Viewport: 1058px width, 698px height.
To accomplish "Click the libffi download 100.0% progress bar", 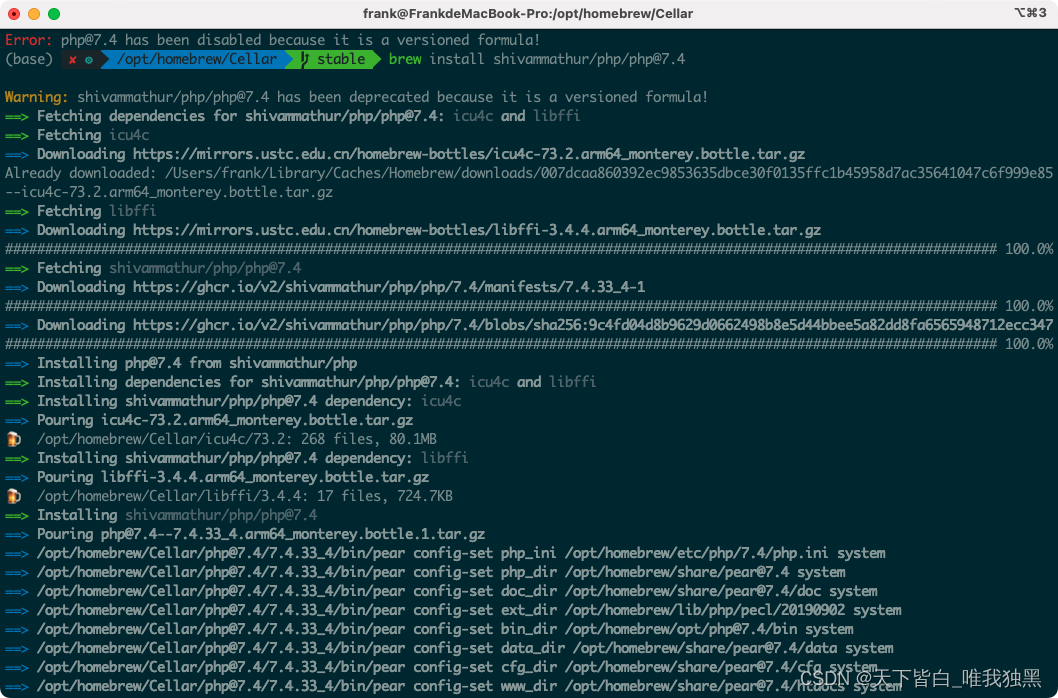I will [x=529, y=249].
